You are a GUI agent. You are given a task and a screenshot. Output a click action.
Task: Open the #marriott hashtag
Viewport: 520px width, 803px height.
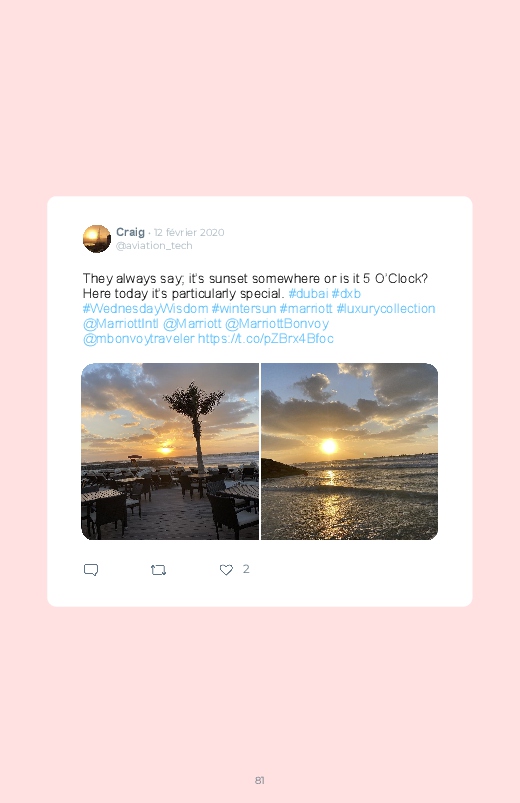point(306,309)
